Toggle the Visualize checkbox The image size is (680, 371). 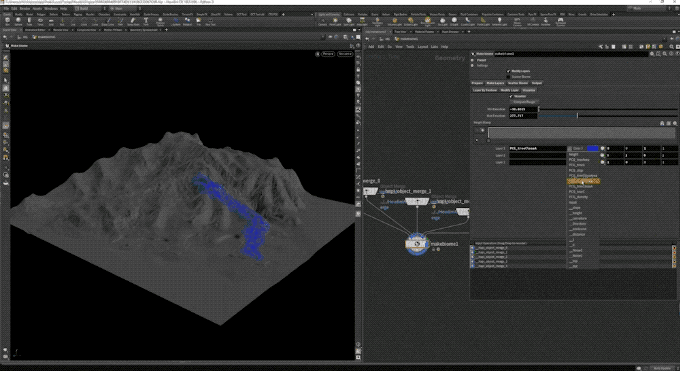511,96
